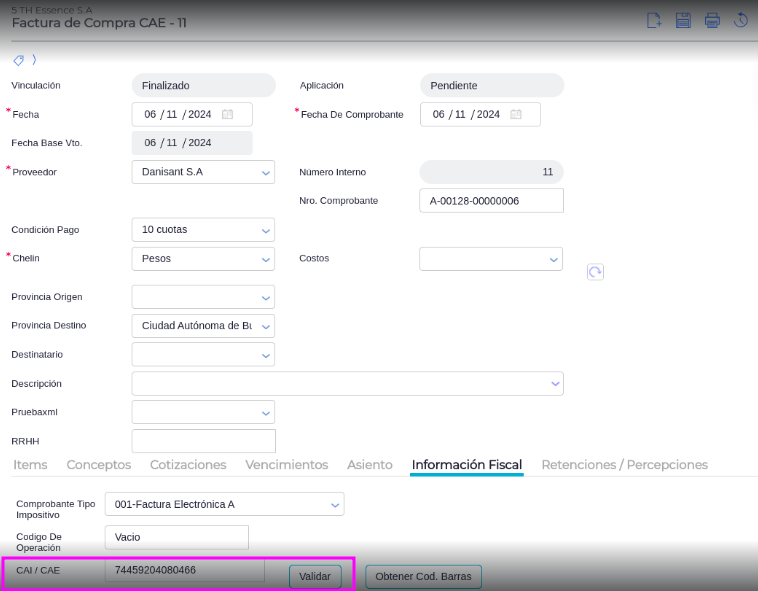Screen dimensions: 758x591
Task: Expand the Descripción dropdown
Action: (555, 384)
